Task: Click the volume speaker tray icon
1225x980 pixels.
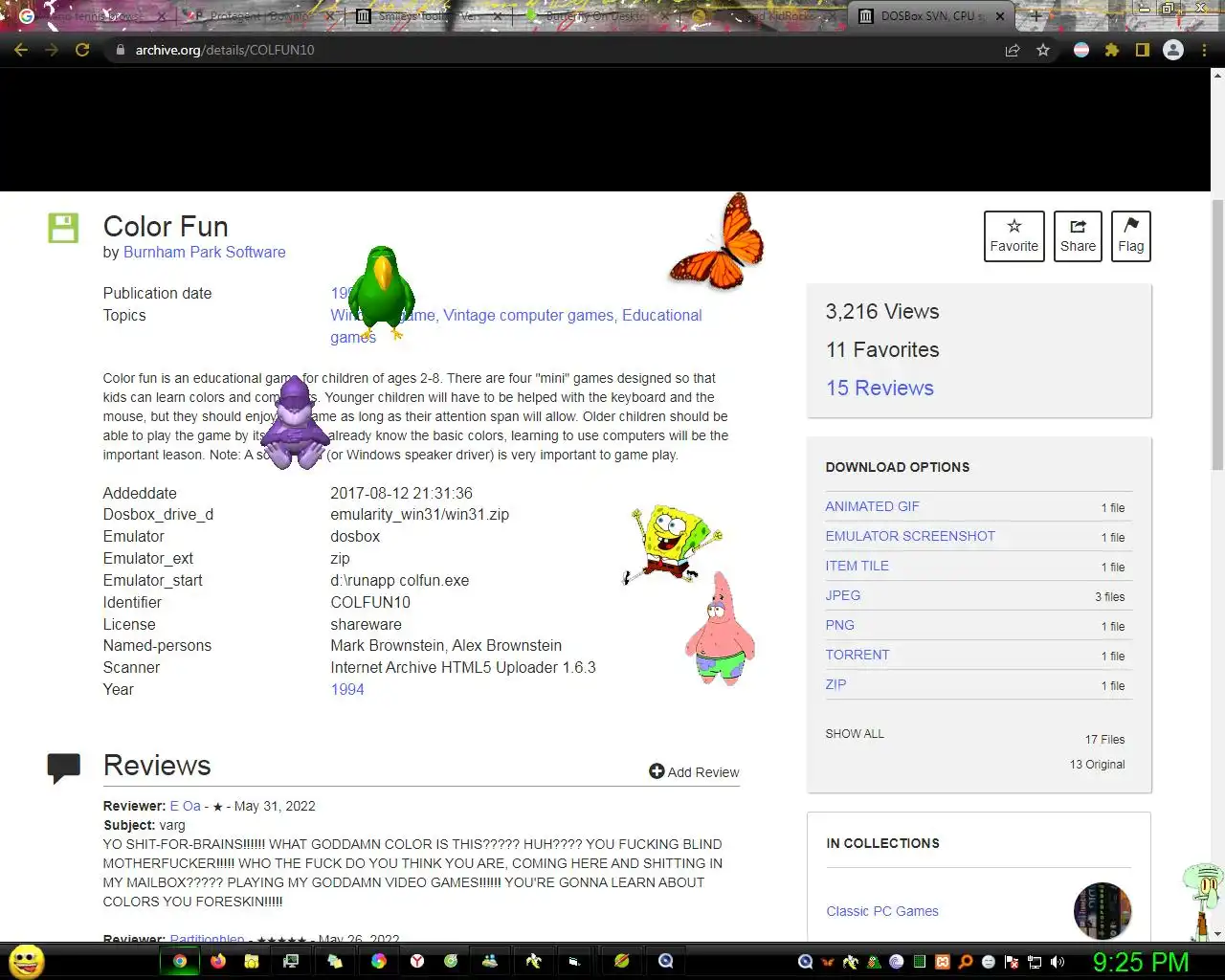Action: click(1057, 962)
